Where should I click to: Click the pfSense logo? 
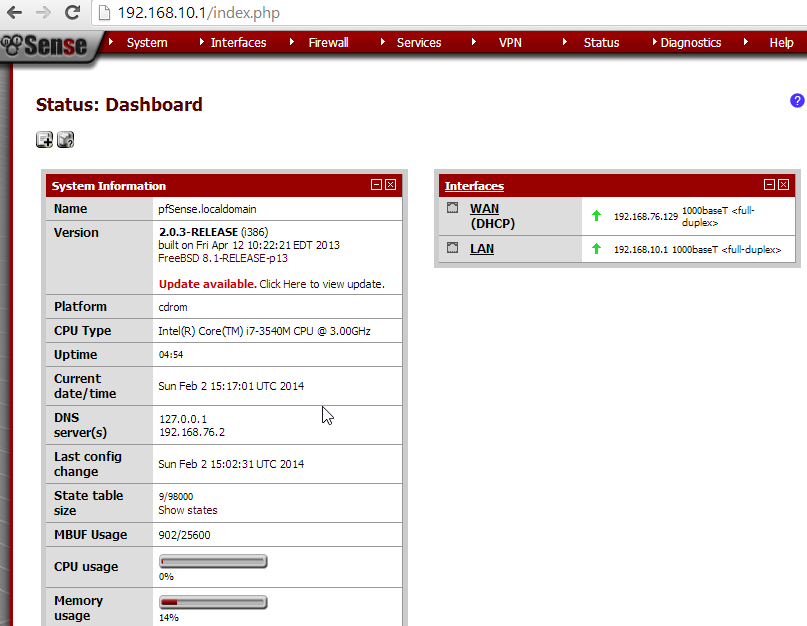(x=45, y=46)
